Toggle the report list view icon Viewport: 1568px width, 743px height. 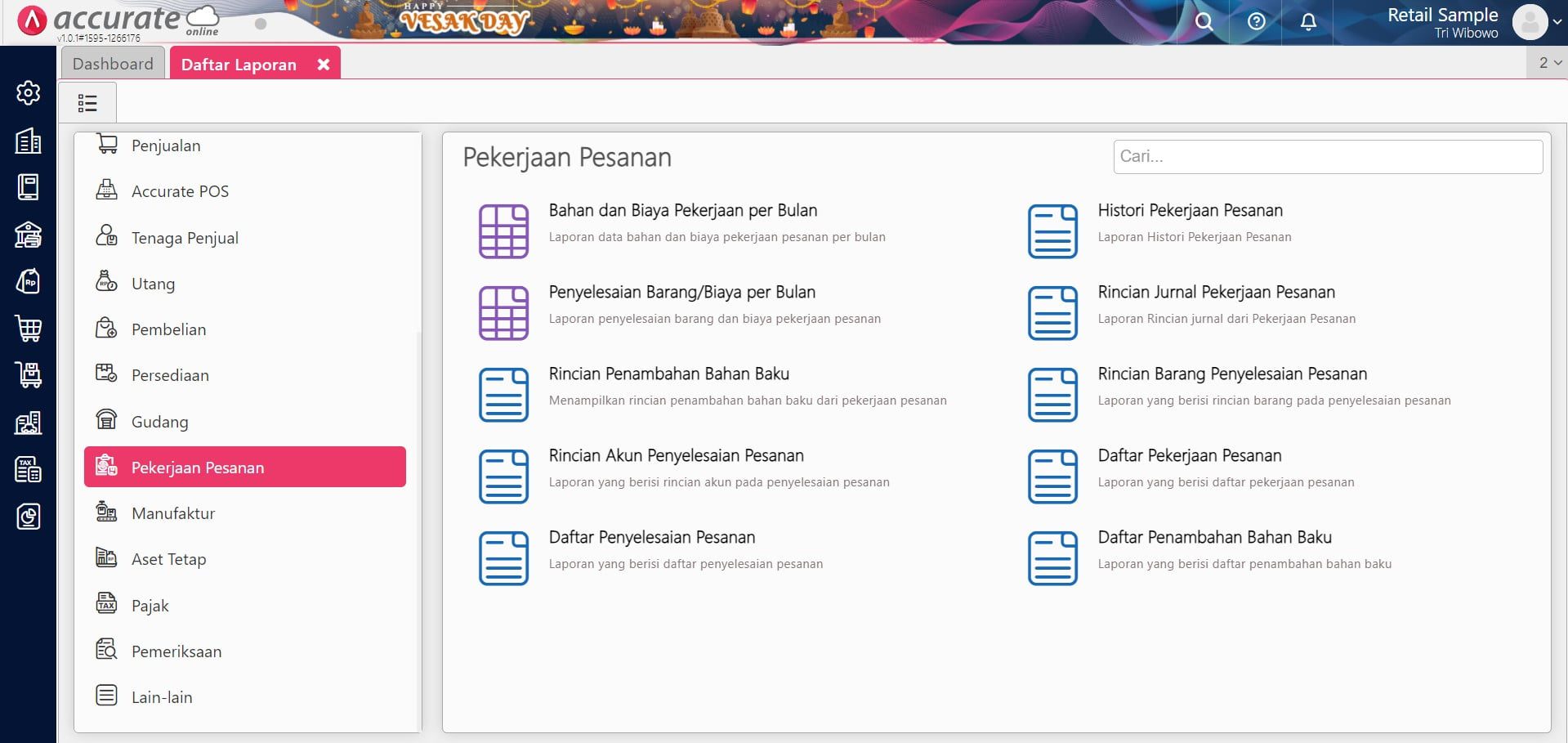pos(87,103)
